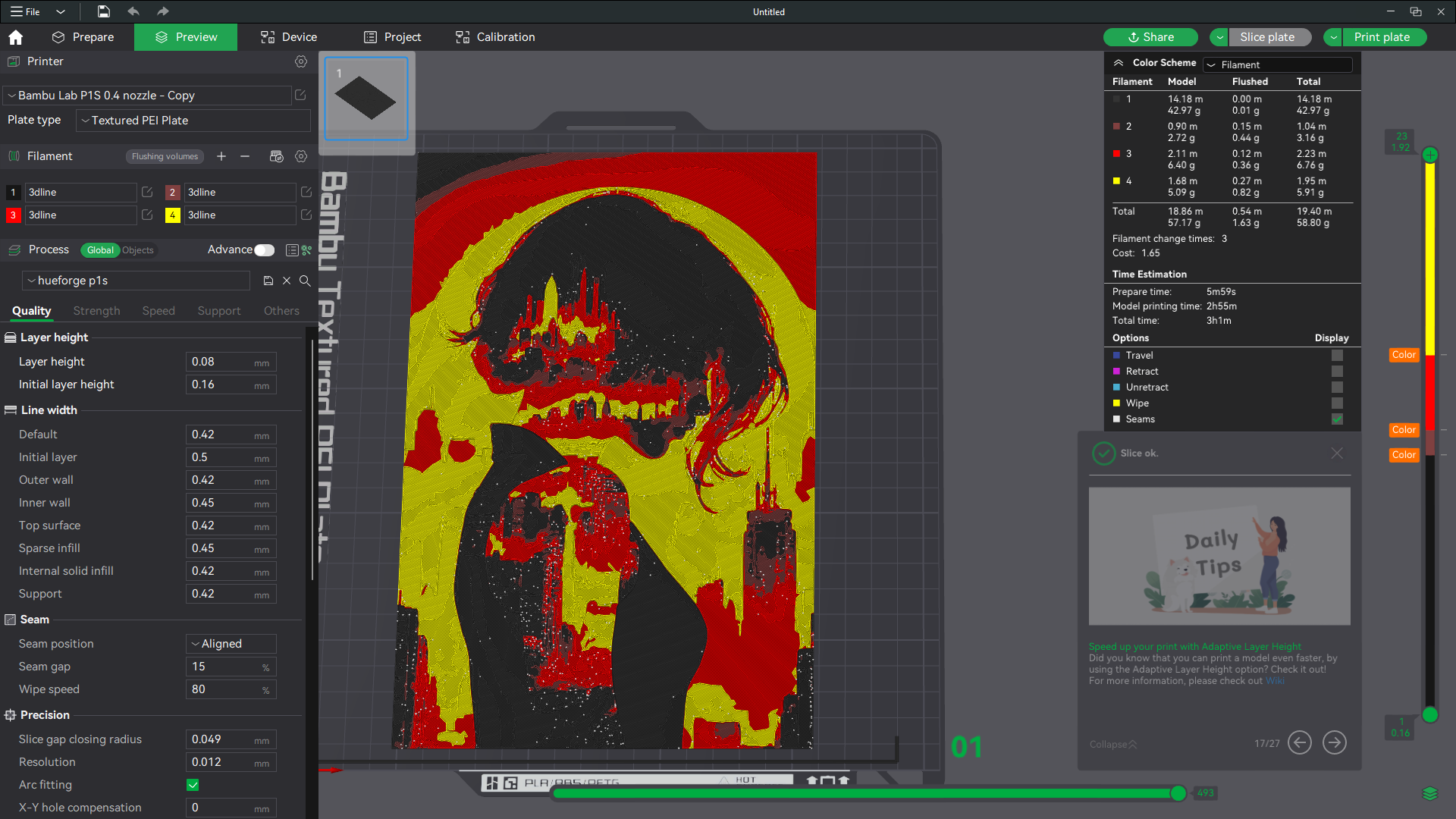Open Filament settings gear icon
This screenshot has height=819, width=1456.
coord(301,156)
